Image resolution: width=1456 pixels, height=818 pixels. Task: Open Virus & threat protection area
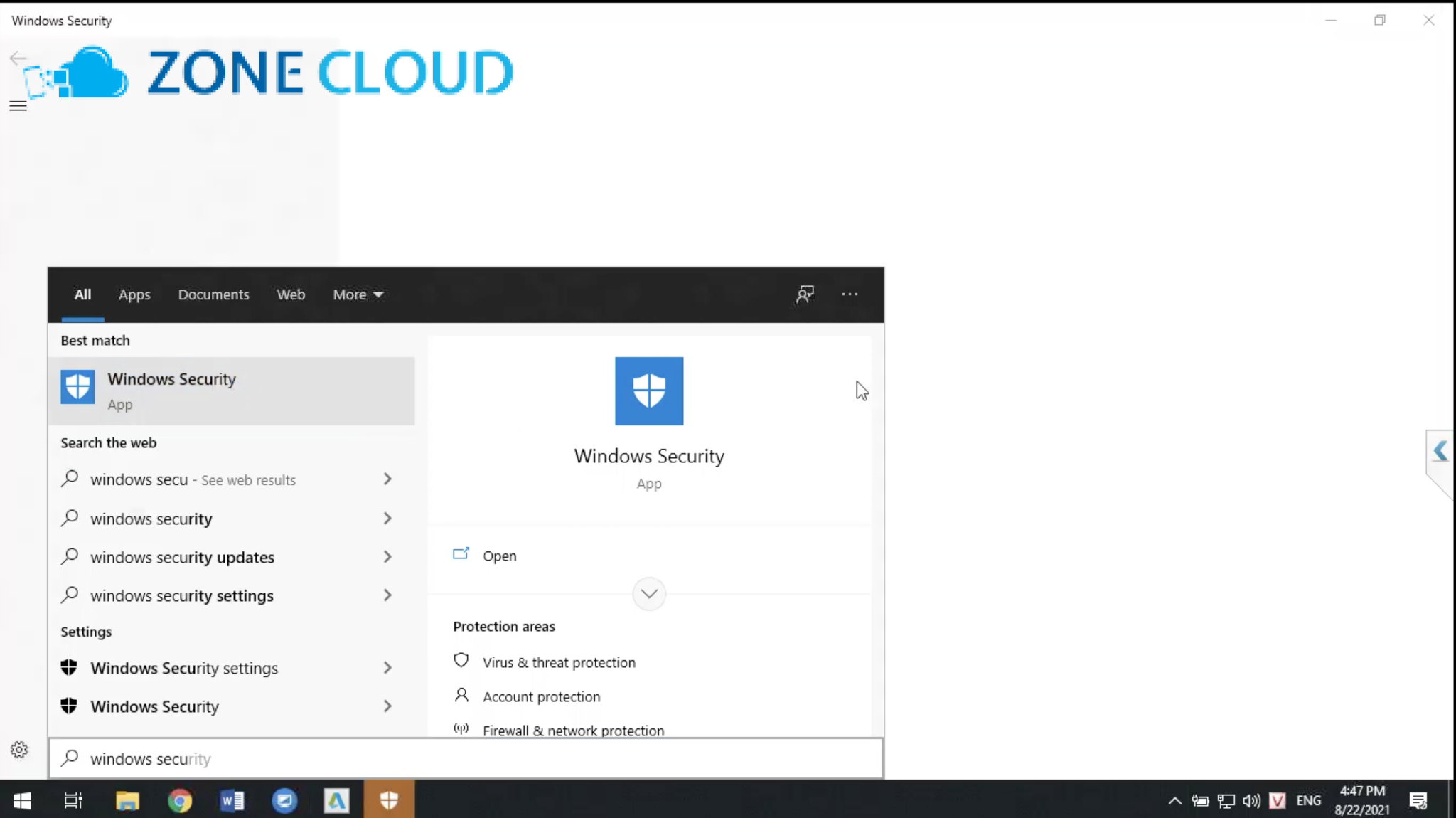tap(559, 662)
